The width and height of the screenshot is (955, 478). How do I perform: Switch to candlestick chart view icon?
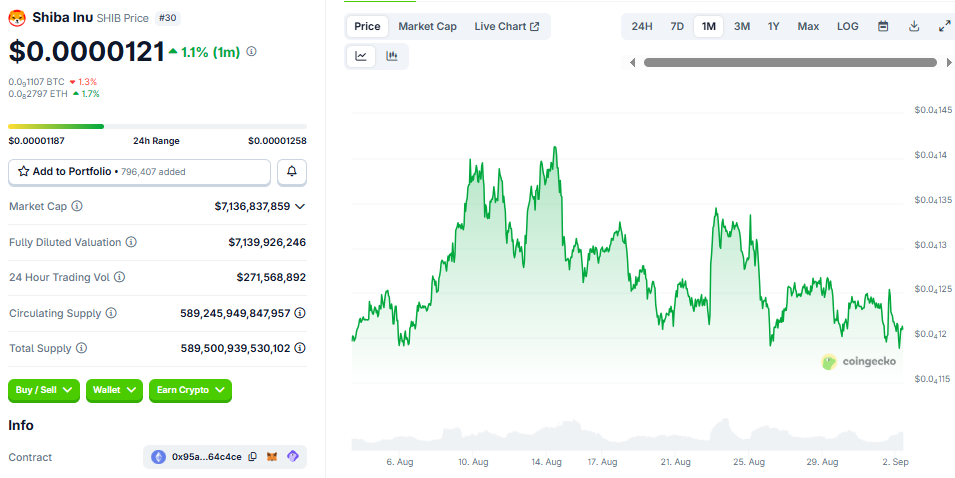click(392, 57)
